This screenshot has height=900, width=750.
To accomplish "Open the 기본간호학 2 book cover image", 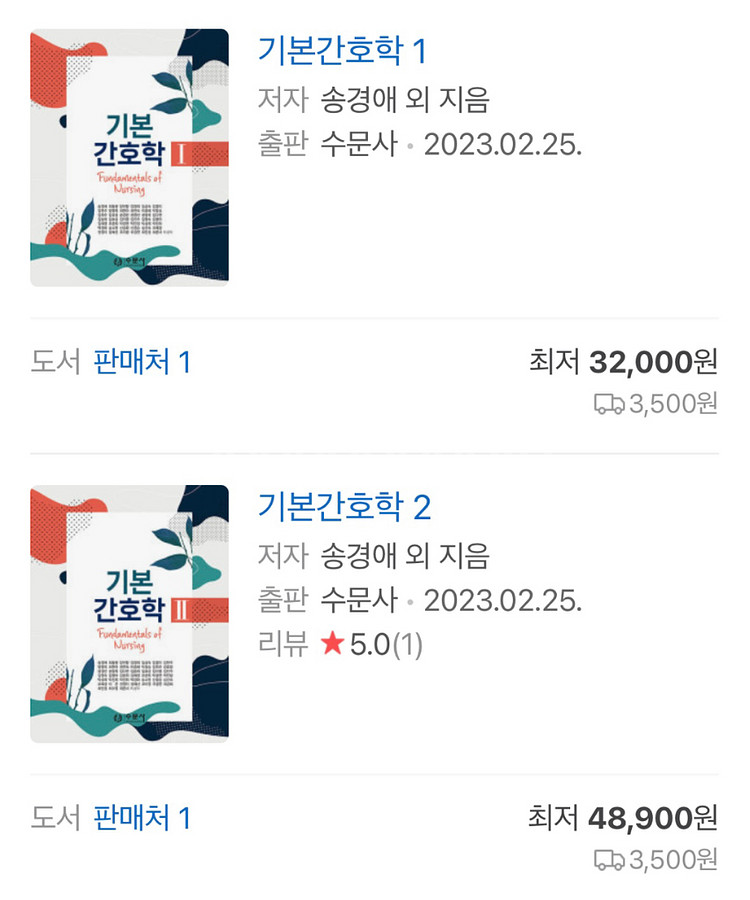I will [129, 613].
